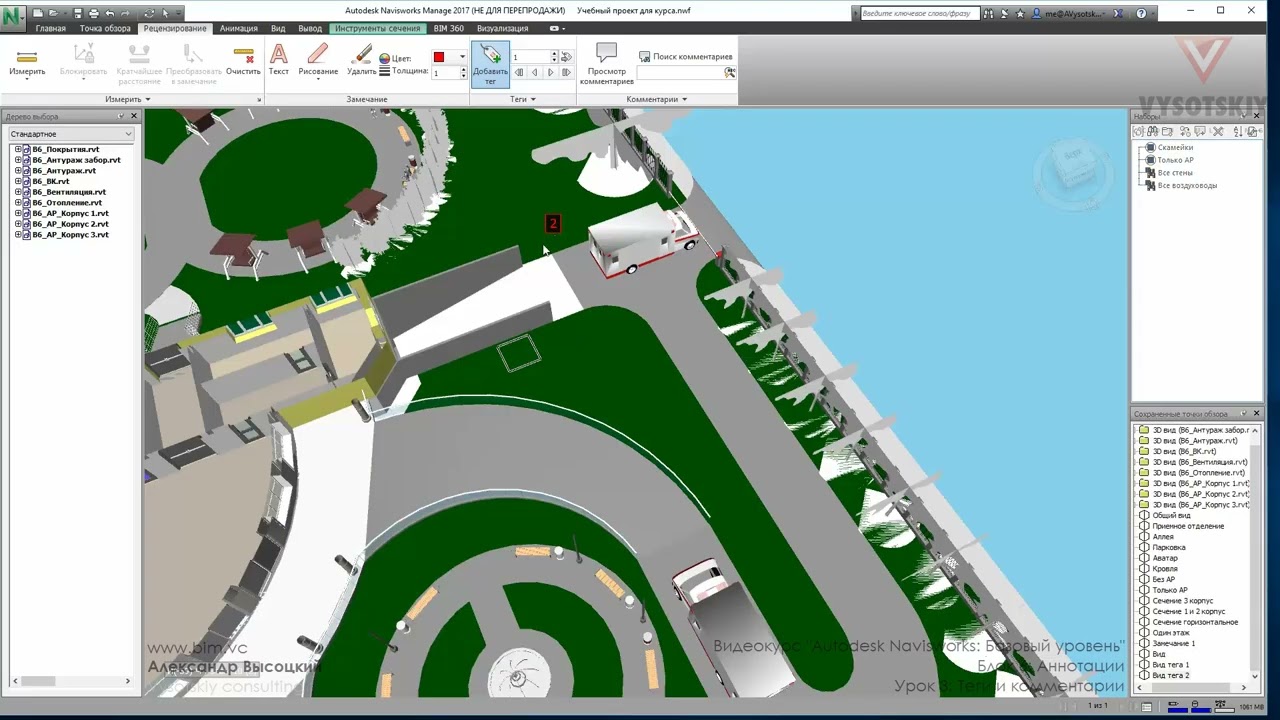1280x720 pixels.
Task: Click Просмотр комментариев view comments tool
Action: tap(606, 64)
